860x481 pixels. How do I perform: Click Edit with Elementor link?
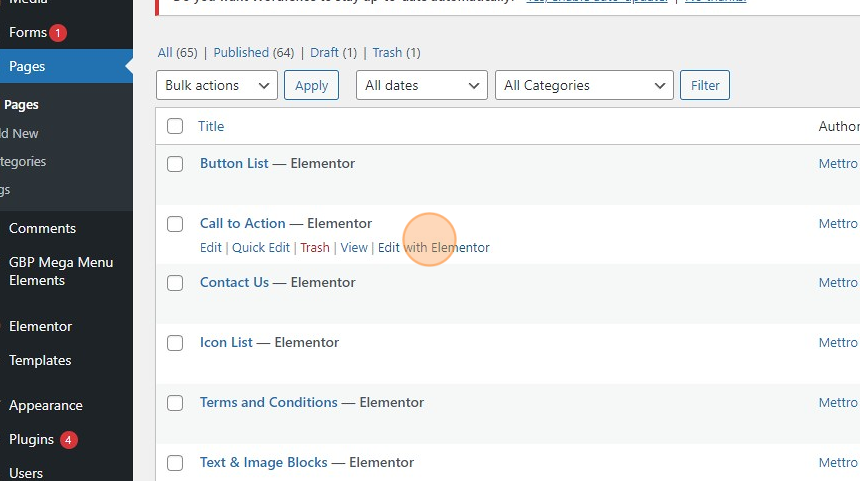tap(433, 247)
